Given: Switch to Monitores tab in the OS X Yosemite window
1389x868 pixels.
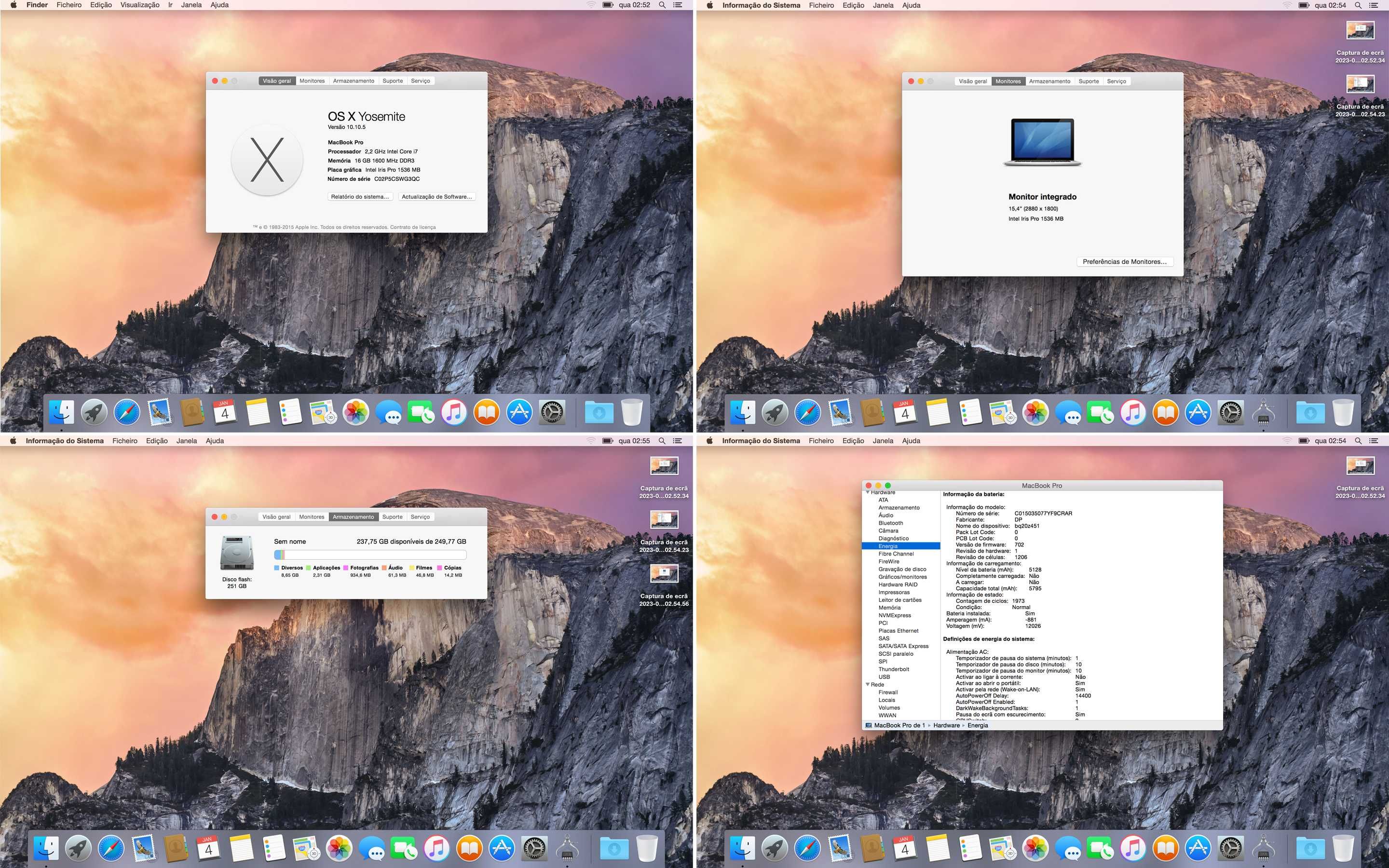Looking at the screenshot, I should click(312, 81).
